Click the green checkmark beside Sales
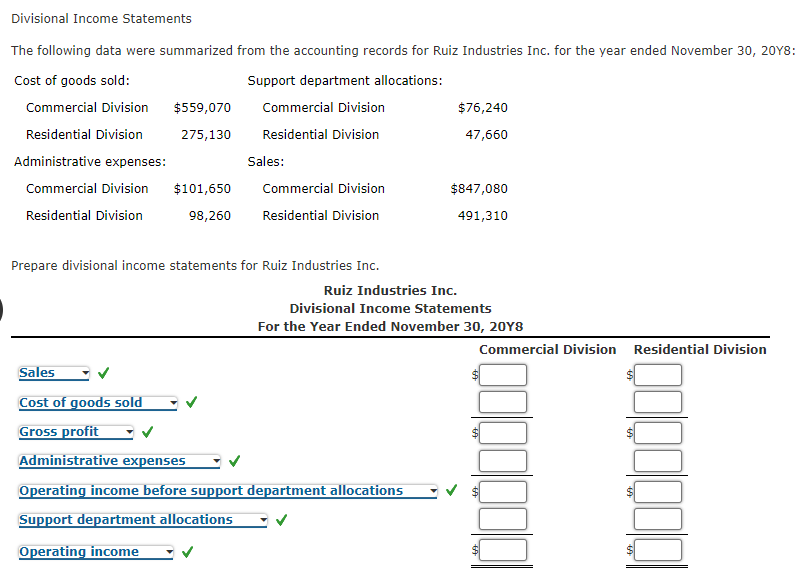Screen dimensions: 812x580 click(x=103, y=372)
